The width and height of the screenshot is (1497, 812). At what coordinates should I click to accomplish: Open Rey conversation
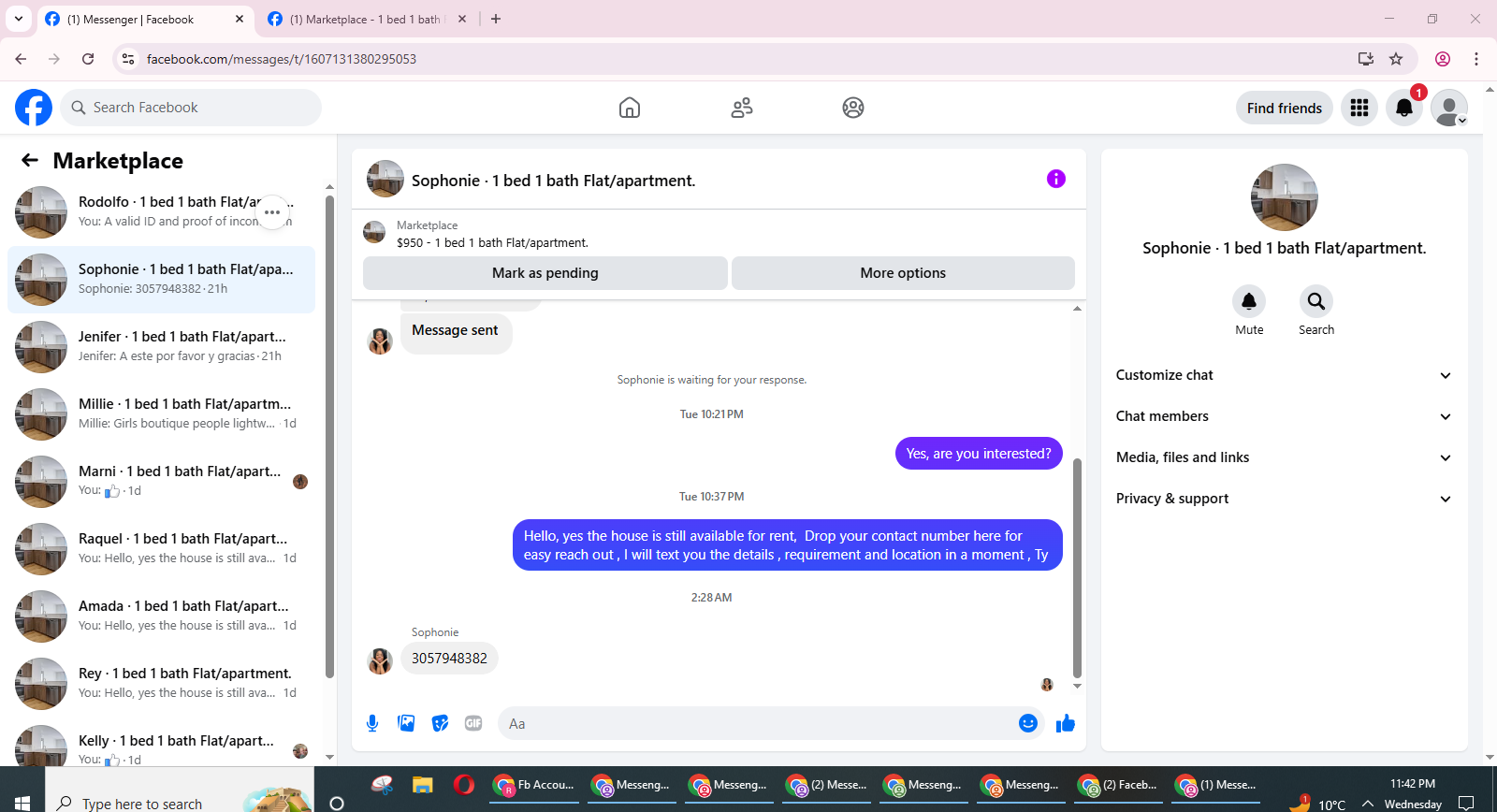[x=161, y=684]
